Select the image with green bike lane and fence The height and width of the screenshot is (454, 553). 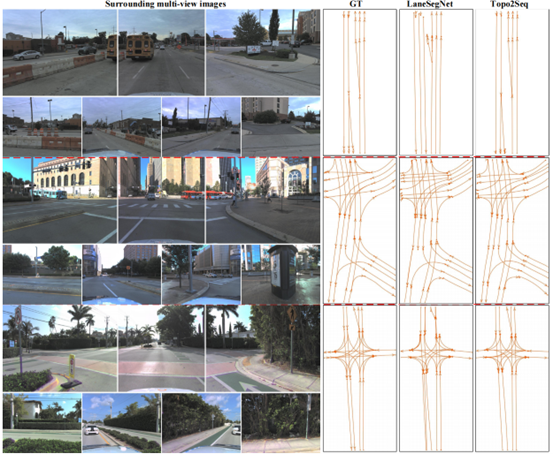coord(201,423)
